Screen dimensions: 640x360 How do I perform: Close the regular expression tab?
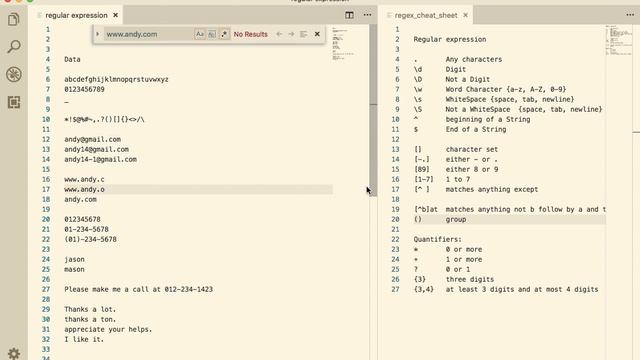116,15
